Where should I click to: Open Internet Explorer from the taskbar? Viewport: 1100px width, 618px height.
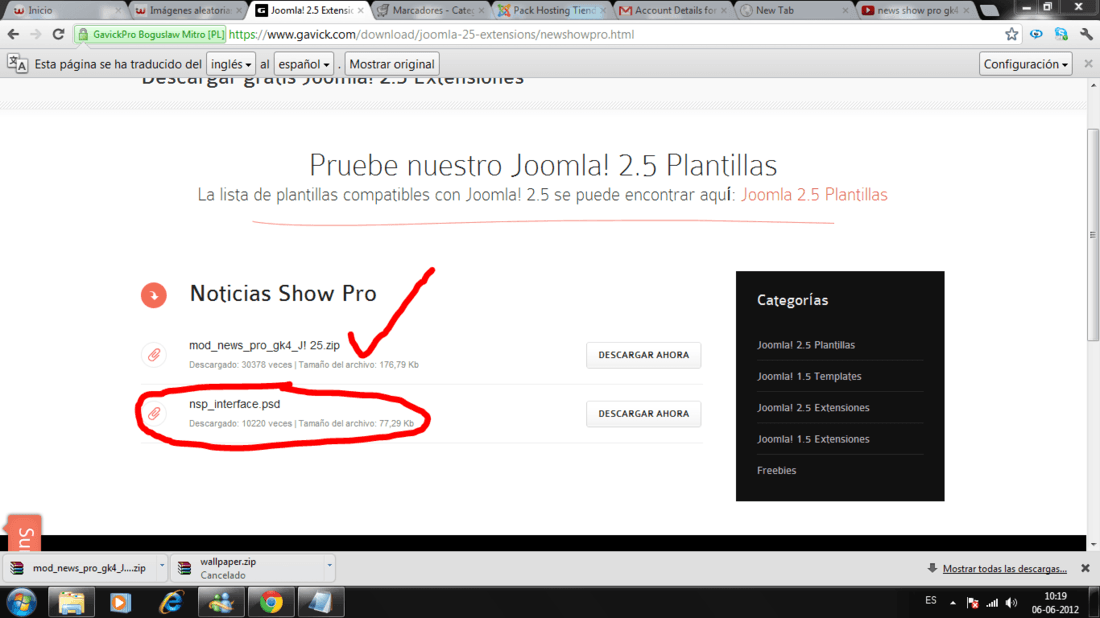point(170,603)
